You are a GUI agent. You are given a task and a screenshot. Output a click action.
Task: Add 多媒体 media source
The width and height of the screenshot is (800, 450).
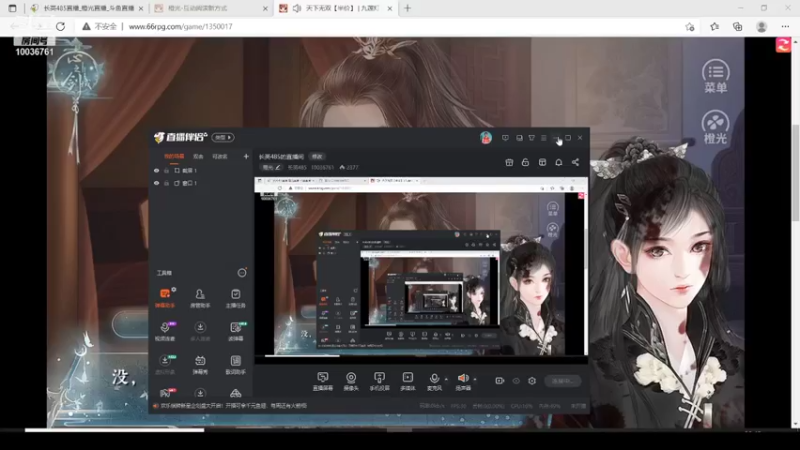pos(408,381)
